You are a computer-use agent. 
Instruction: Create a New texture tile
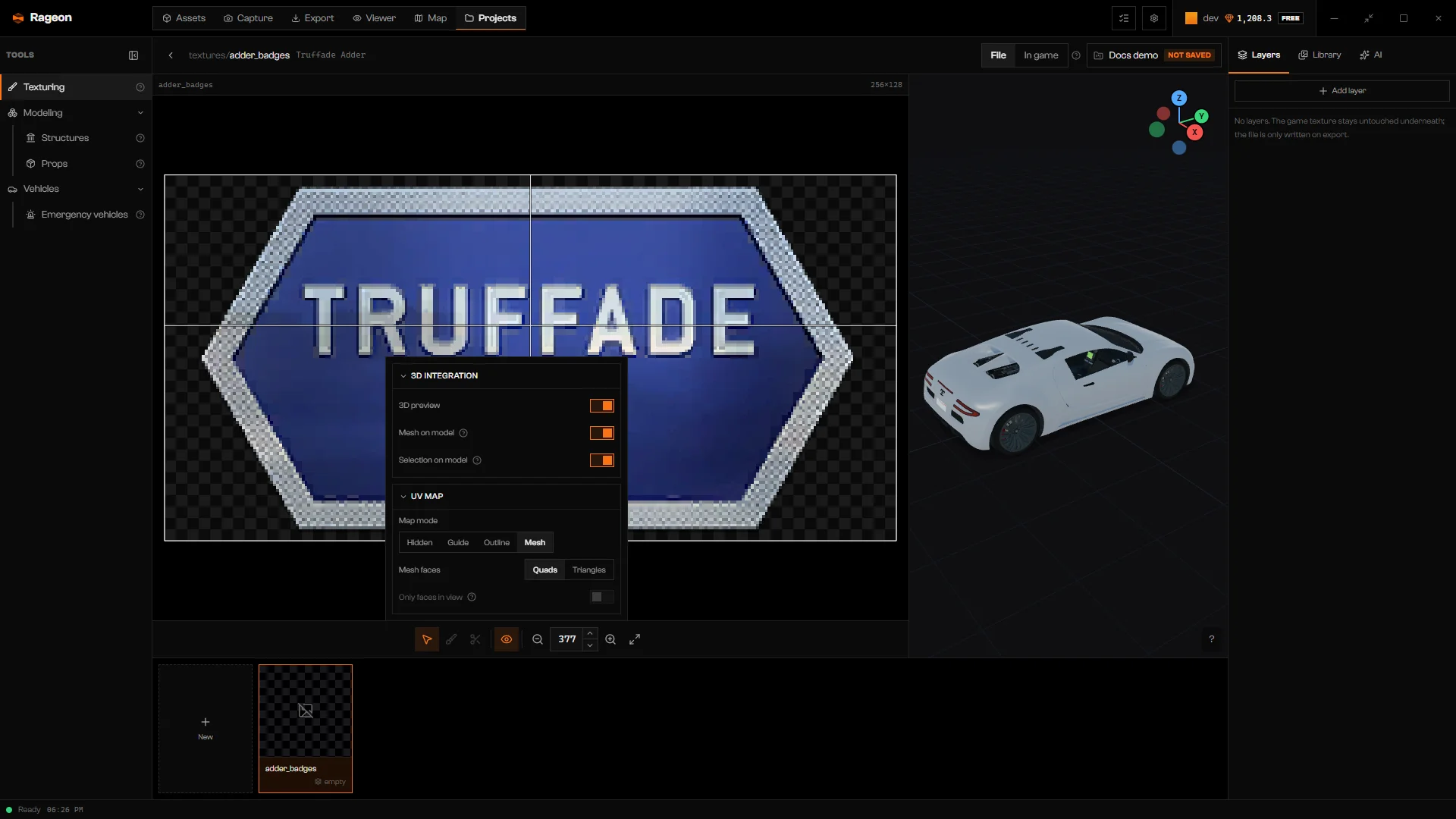click(x=206, y=729)
